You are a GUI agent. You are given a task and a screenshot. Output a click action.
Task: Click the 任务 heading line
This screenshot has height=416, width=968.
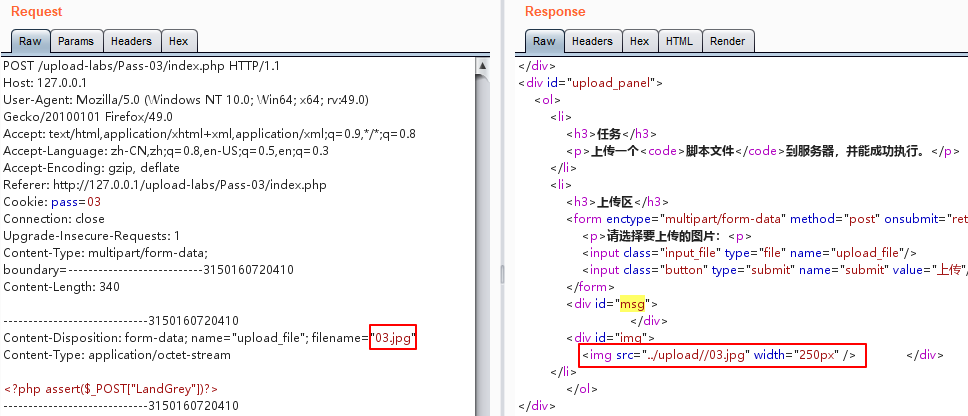tap(611, 134)
